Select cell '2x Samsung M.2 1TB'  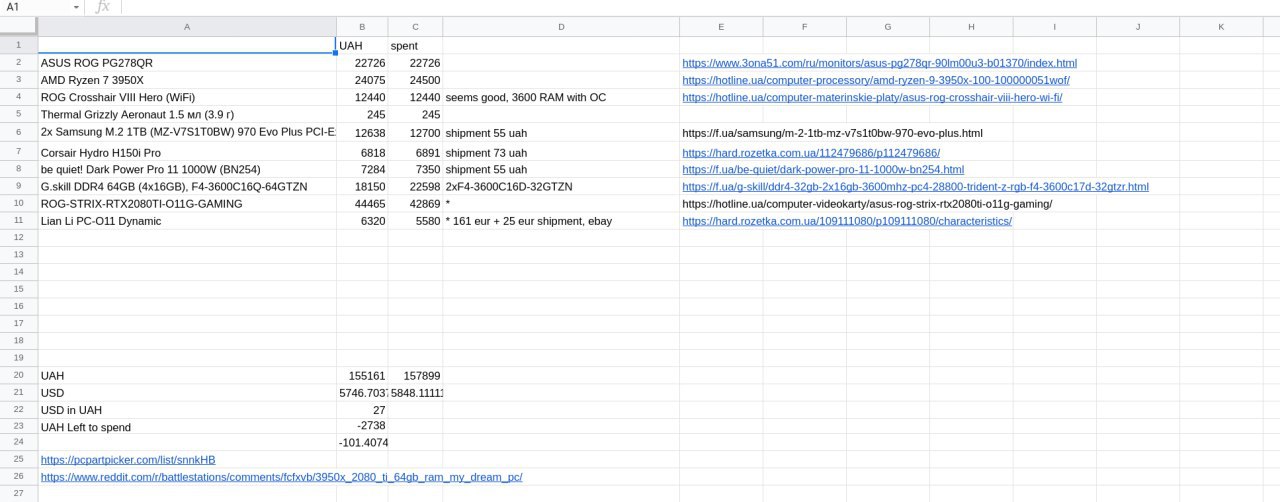click(x=187, y=132)
